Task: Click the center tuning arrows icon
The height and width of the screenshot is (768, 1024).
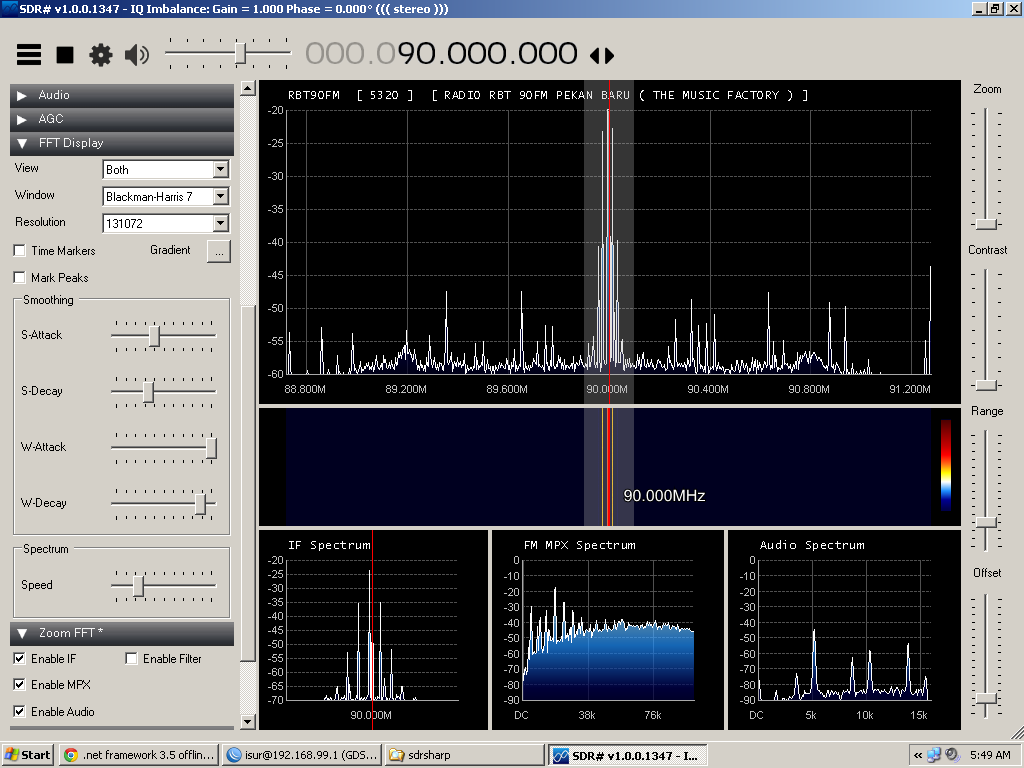Action: (x=602, y=56)
